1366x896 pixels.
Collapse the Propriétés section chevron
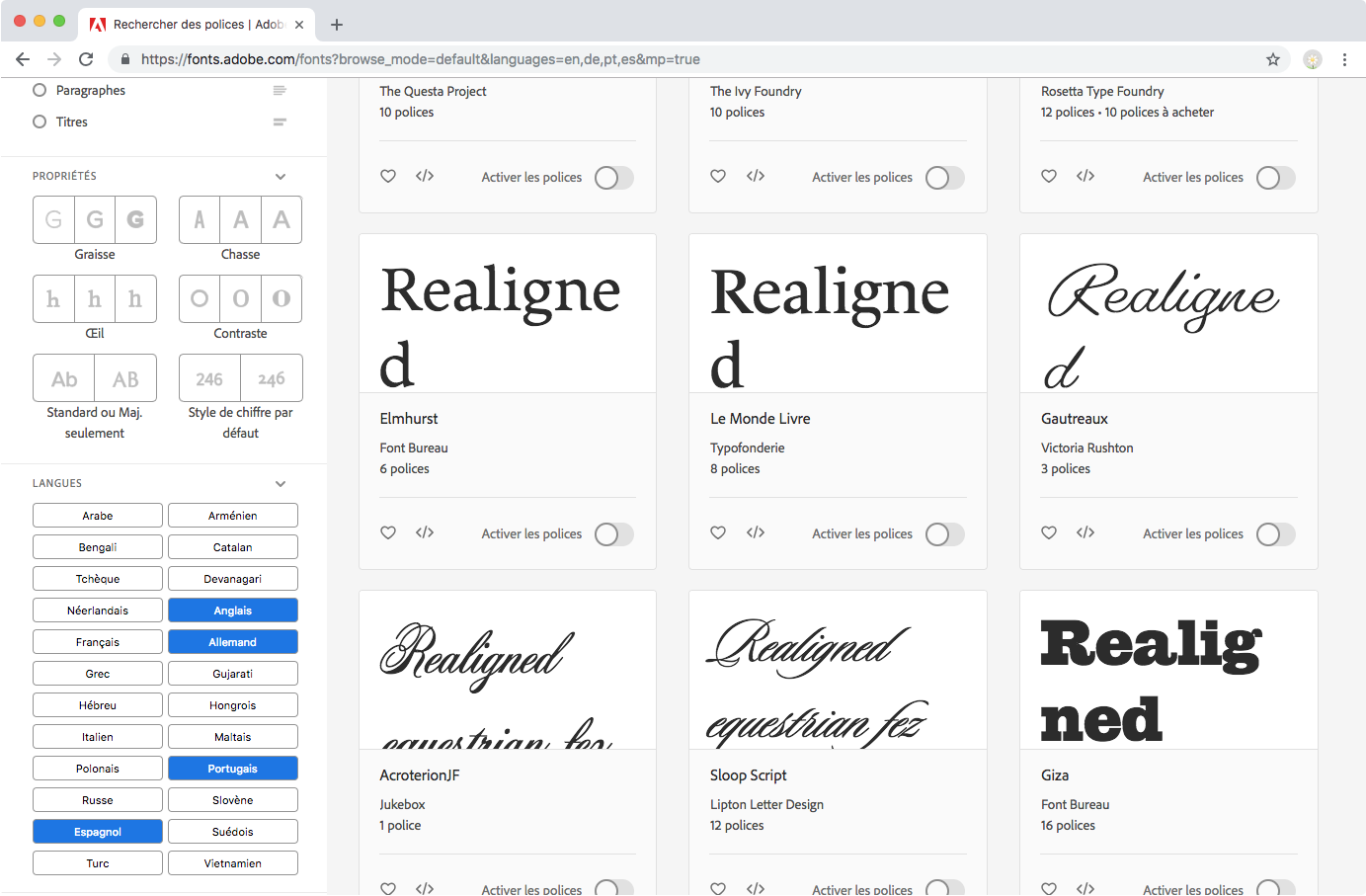point(281,177)
